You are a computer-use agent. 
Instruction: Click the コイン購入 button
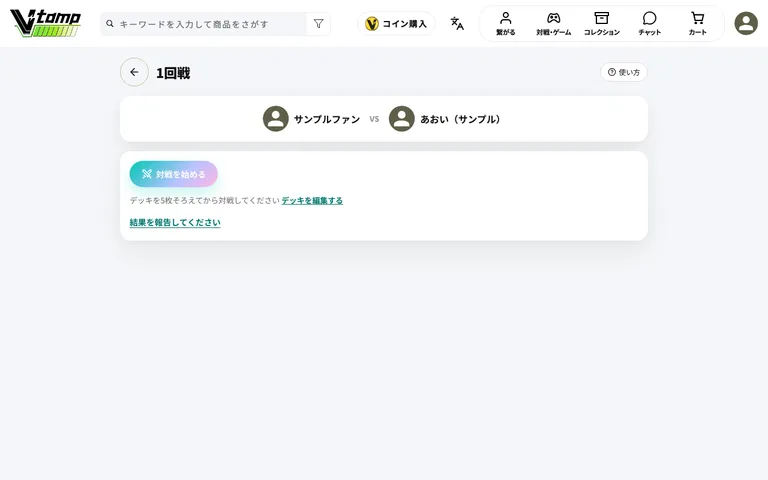pyautogui.click(x=396, y=24)
